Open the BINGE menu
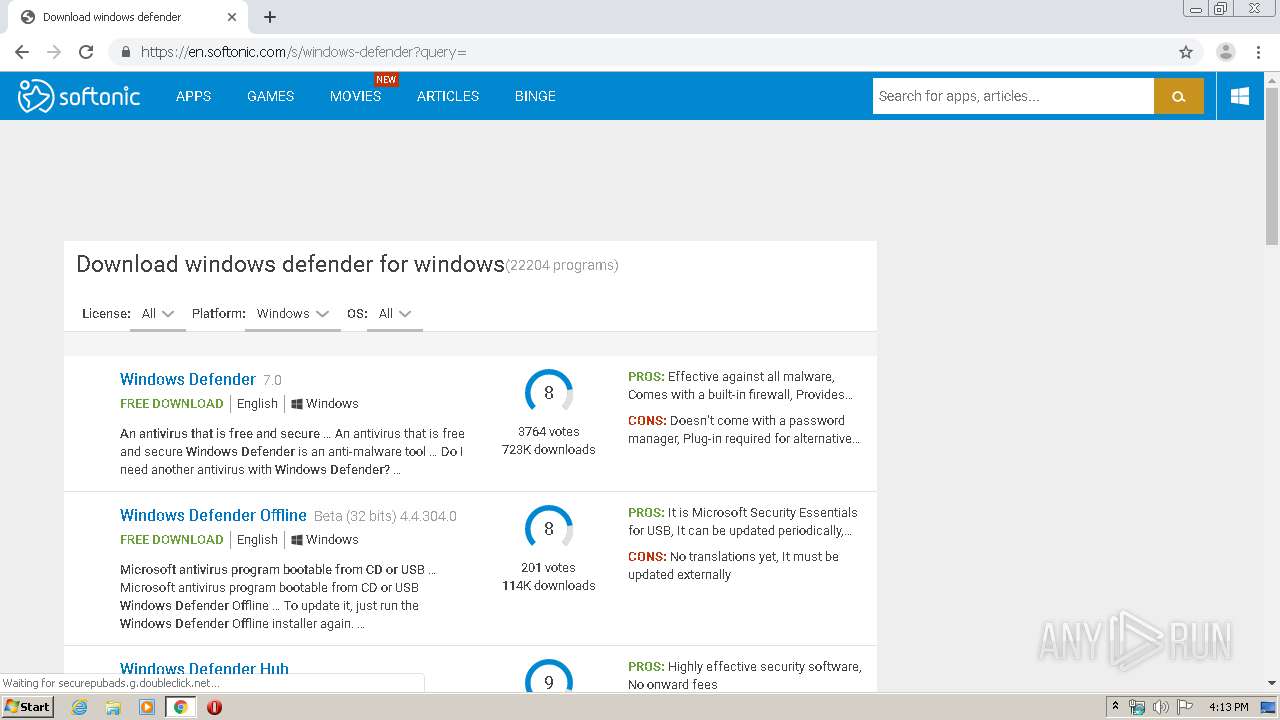 point(535,96)
